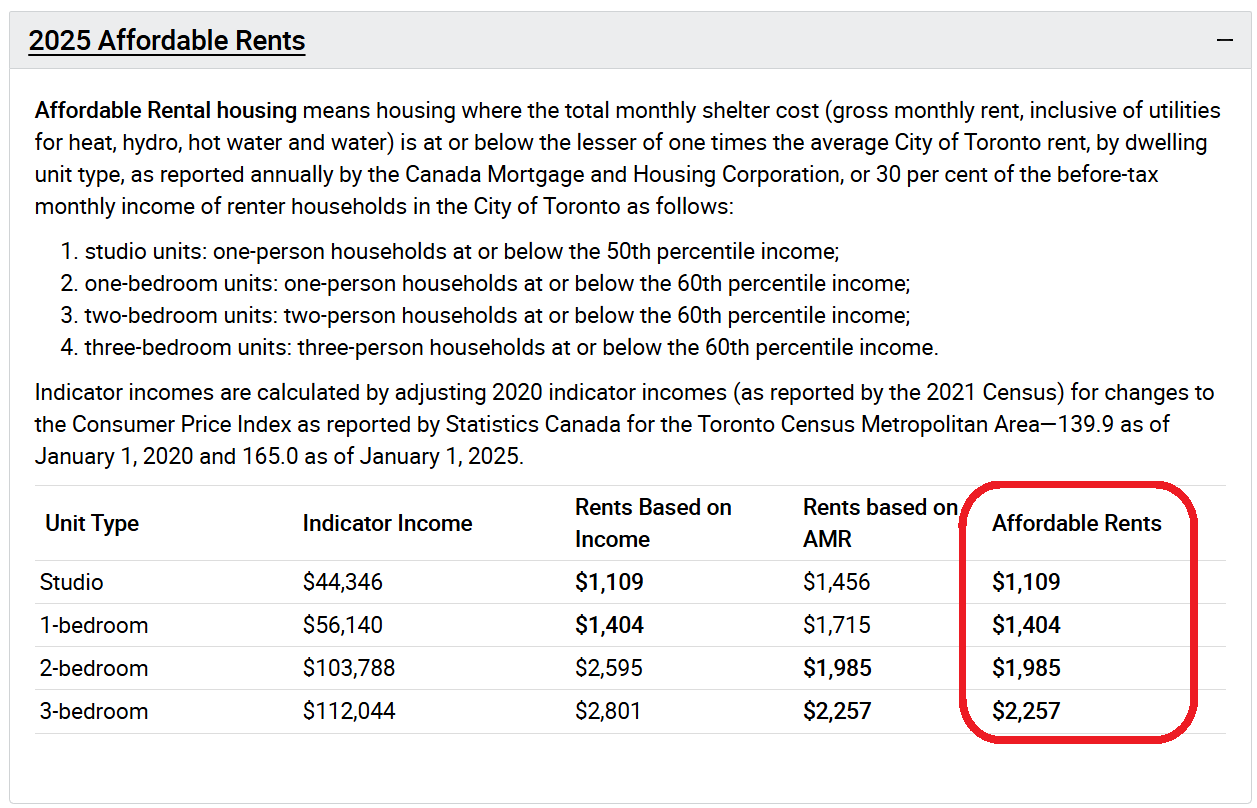The width and height of the screenshot is (1257, 808).
Task: Click the Rents Based on Income header
Action: pyautogui.click(x=653, y=523)
